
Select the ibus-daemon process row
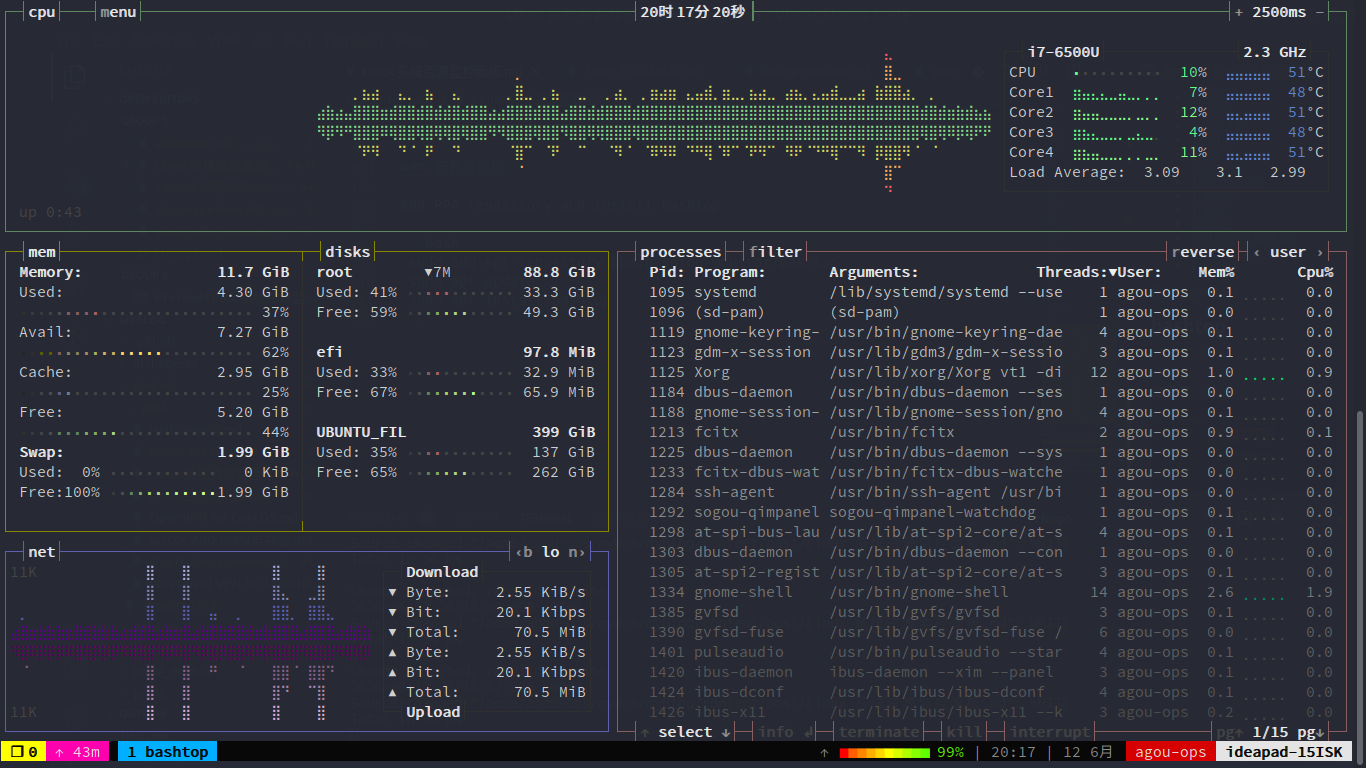(990, 672)
